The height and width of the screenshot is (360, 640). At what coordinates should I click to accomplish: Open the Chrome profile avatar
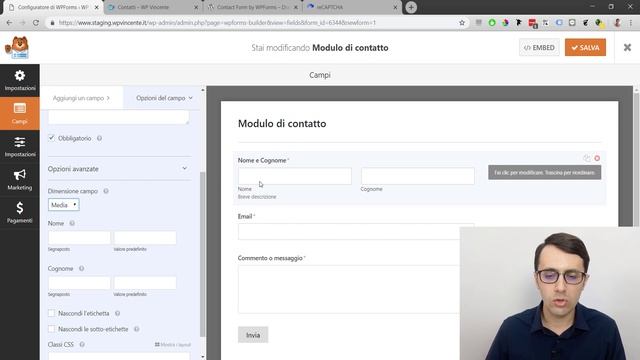(x=617, y=23)
